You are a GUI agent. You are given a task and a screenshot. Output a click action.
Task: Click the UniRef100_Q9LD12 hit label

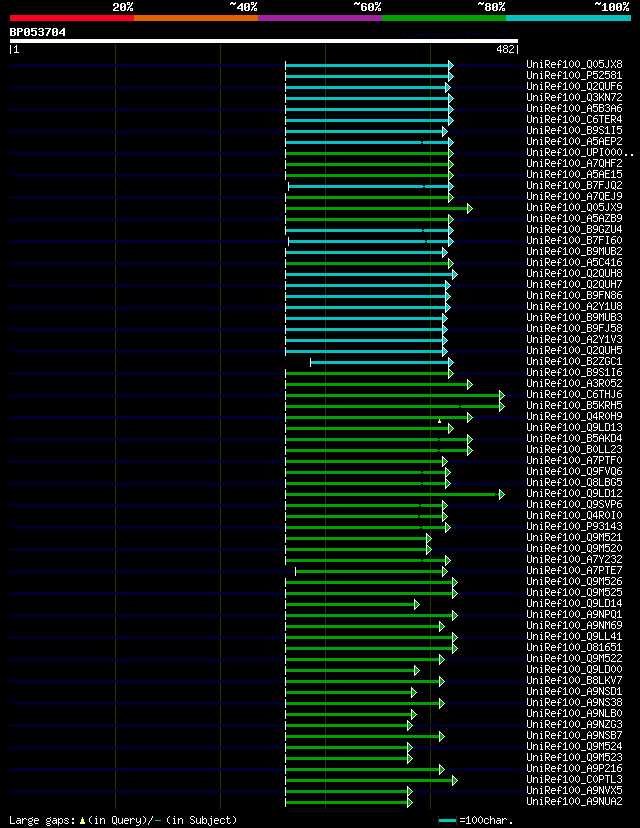coord(574,494)
